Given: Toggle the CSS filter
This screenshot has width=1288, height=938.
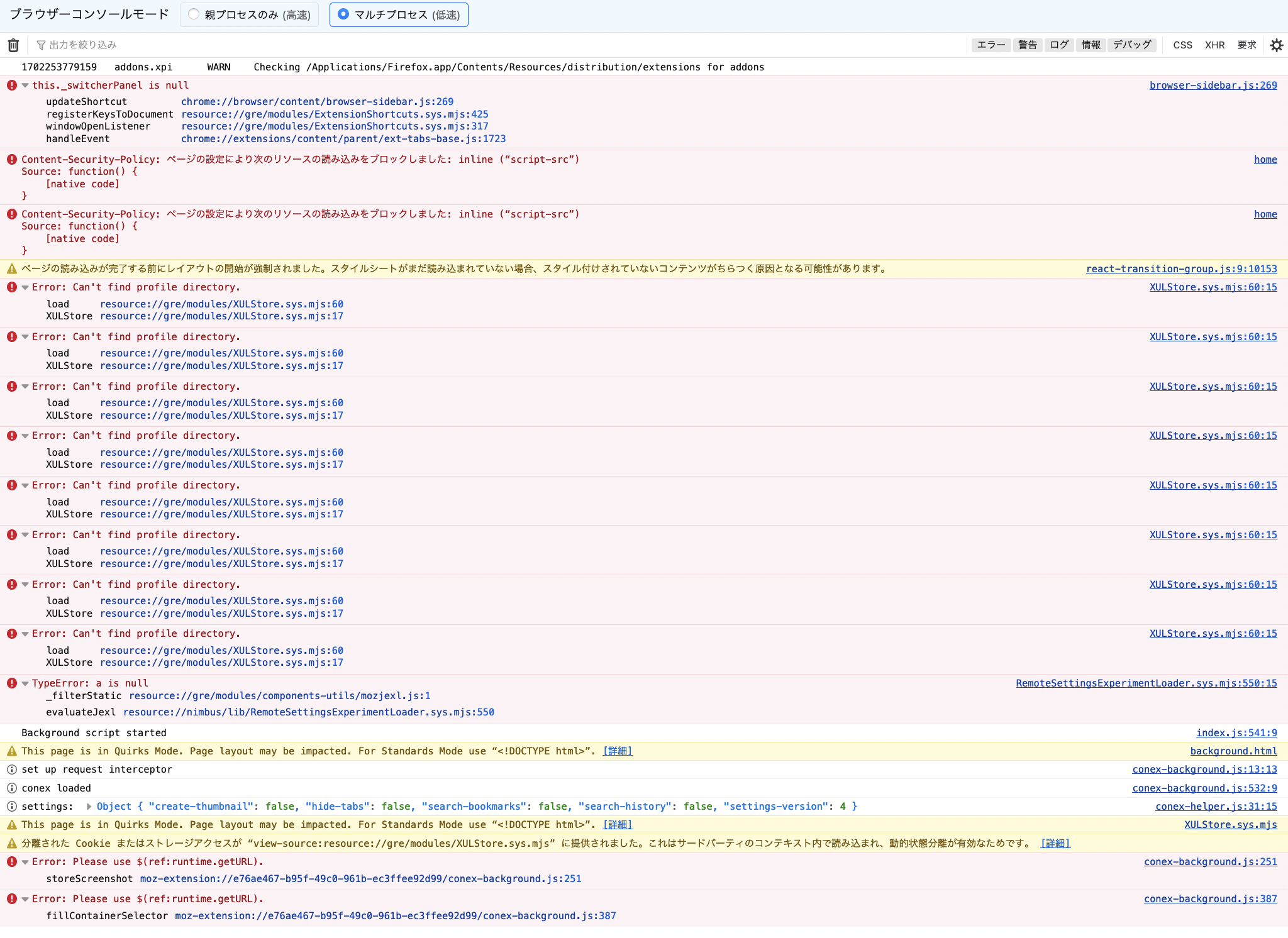Looking at the screenshot, I should (1182, 45).
